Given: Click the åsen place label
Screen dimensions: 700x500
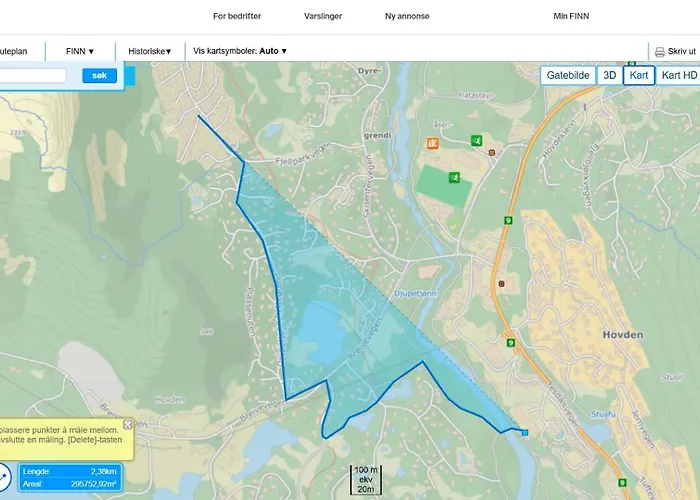Looking at the screenshot, I should click(442, 125).
